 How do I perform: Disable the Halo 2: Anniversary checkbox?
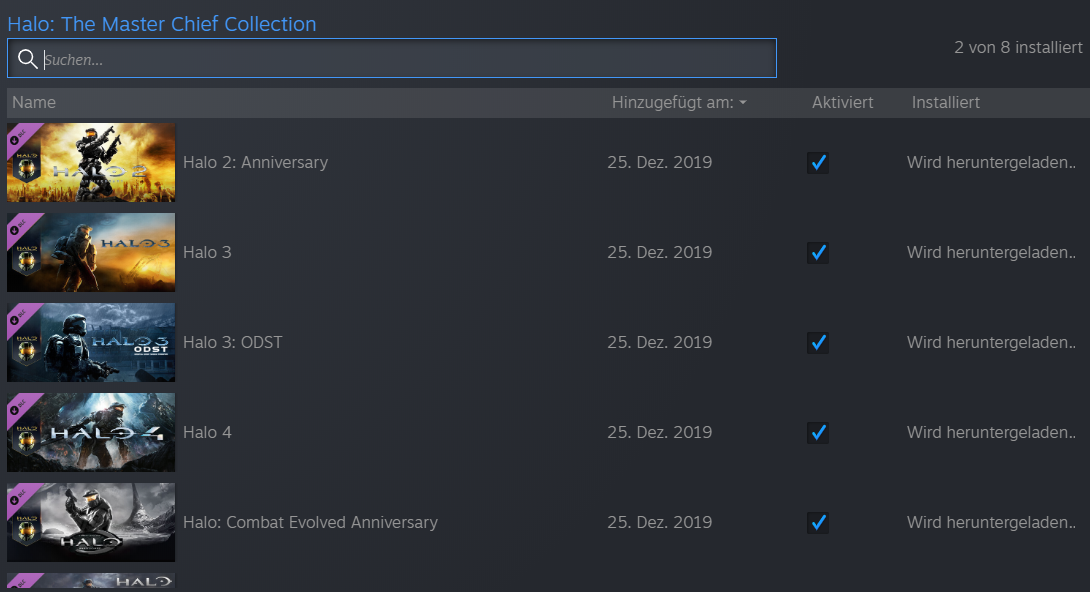coord(818,162)
